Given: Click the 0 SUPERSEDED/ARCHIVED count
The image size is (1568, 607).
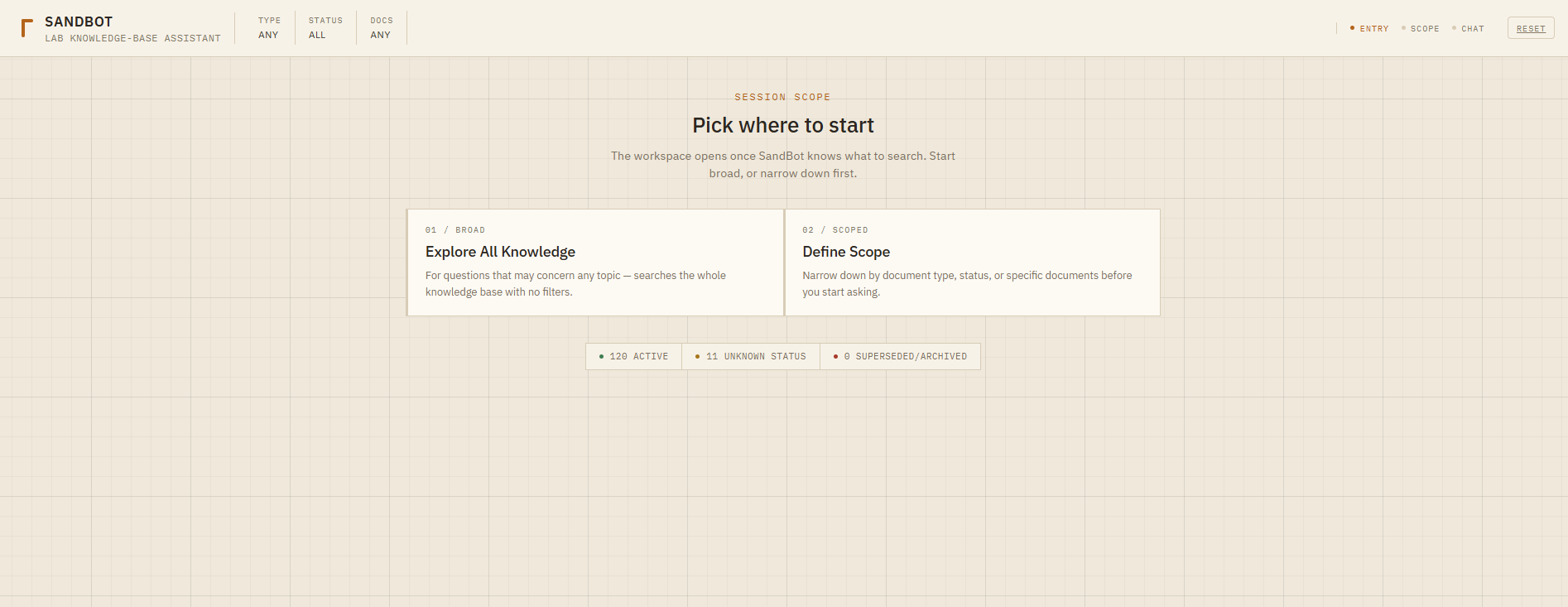Looking at the screenshot, I should click(900, 356).
